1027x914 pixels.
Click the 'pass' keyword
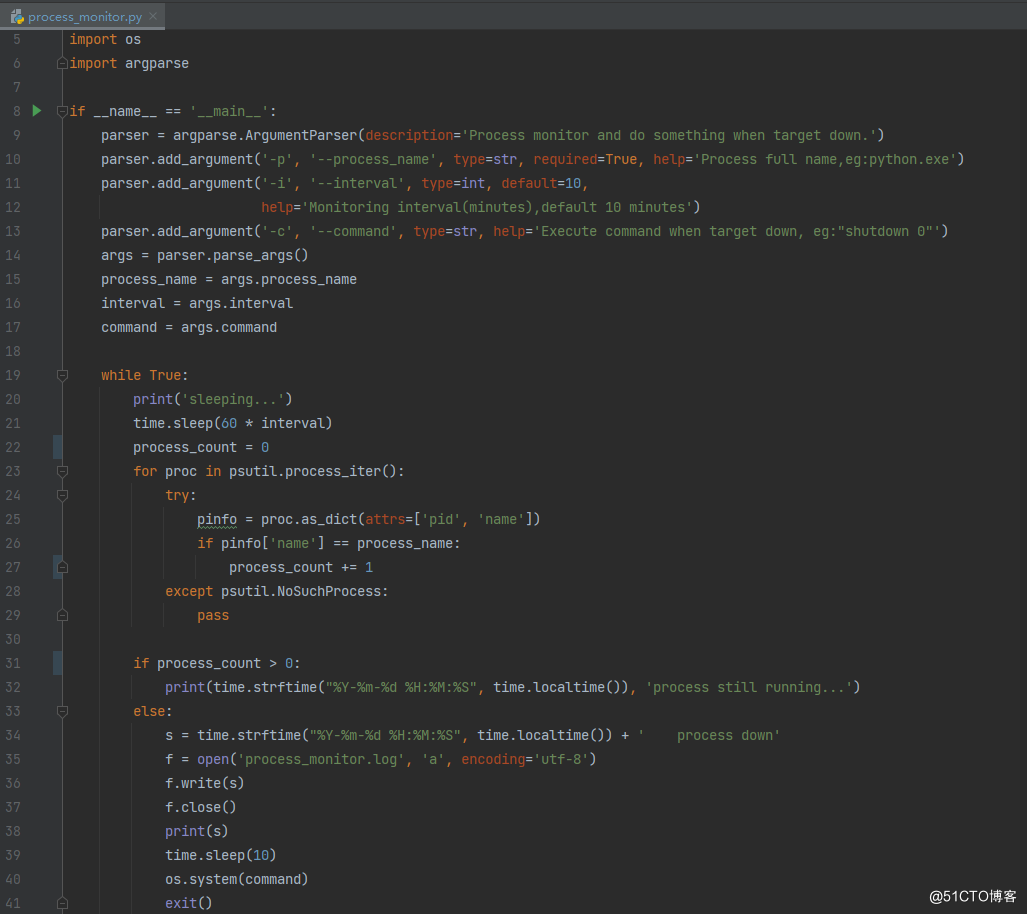tap(213, 616)
